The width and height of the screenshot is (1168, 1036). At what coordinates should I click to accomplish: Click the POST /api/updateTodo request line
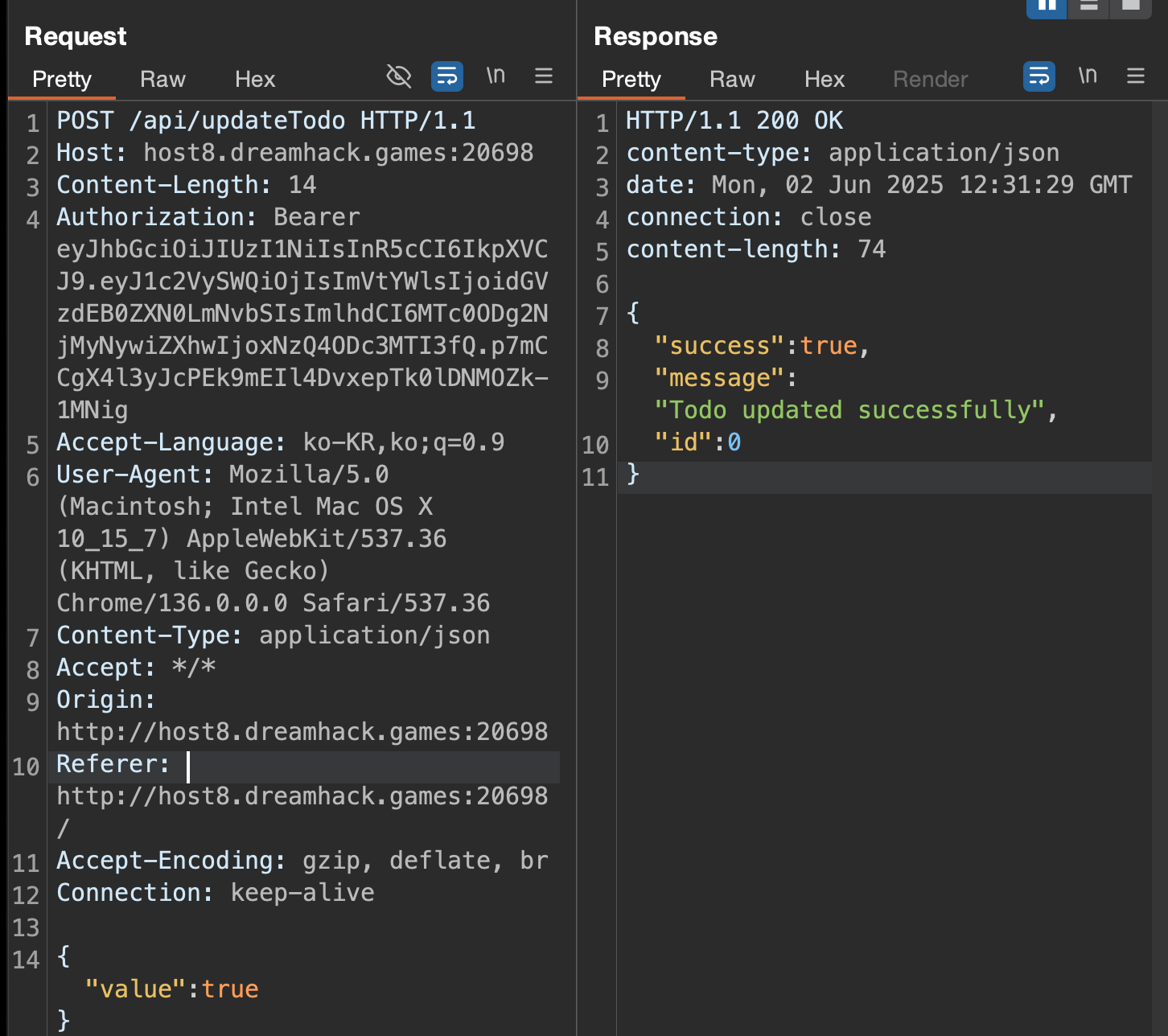tap(266, 121)
